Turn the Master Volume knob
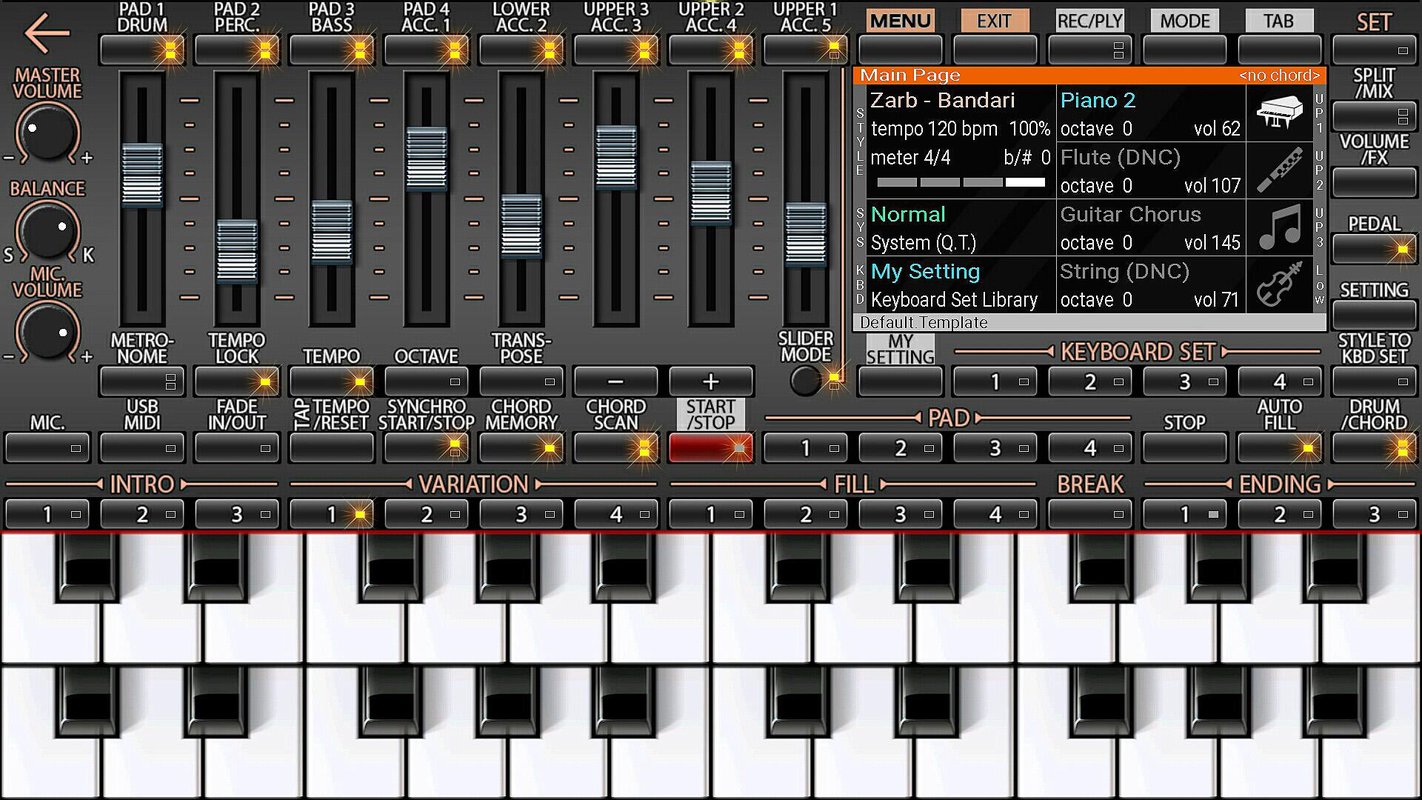 click(x=47, y=132)
